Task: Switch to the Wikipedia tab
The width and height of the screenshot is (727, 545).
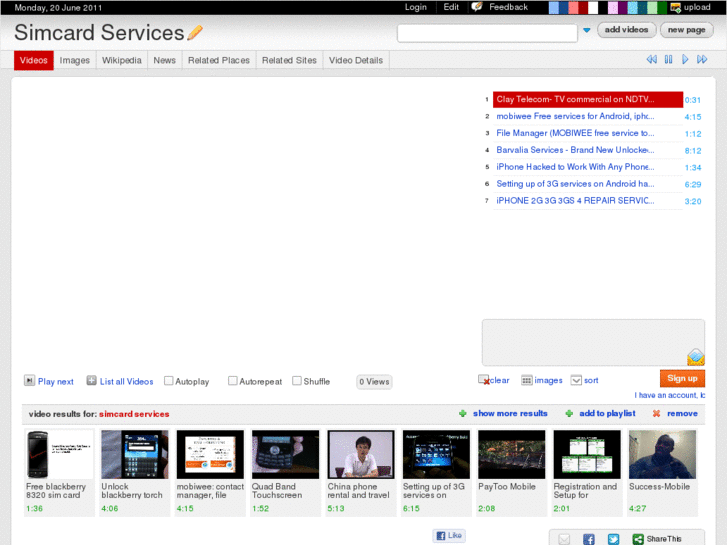Action: tap(121, 60)
